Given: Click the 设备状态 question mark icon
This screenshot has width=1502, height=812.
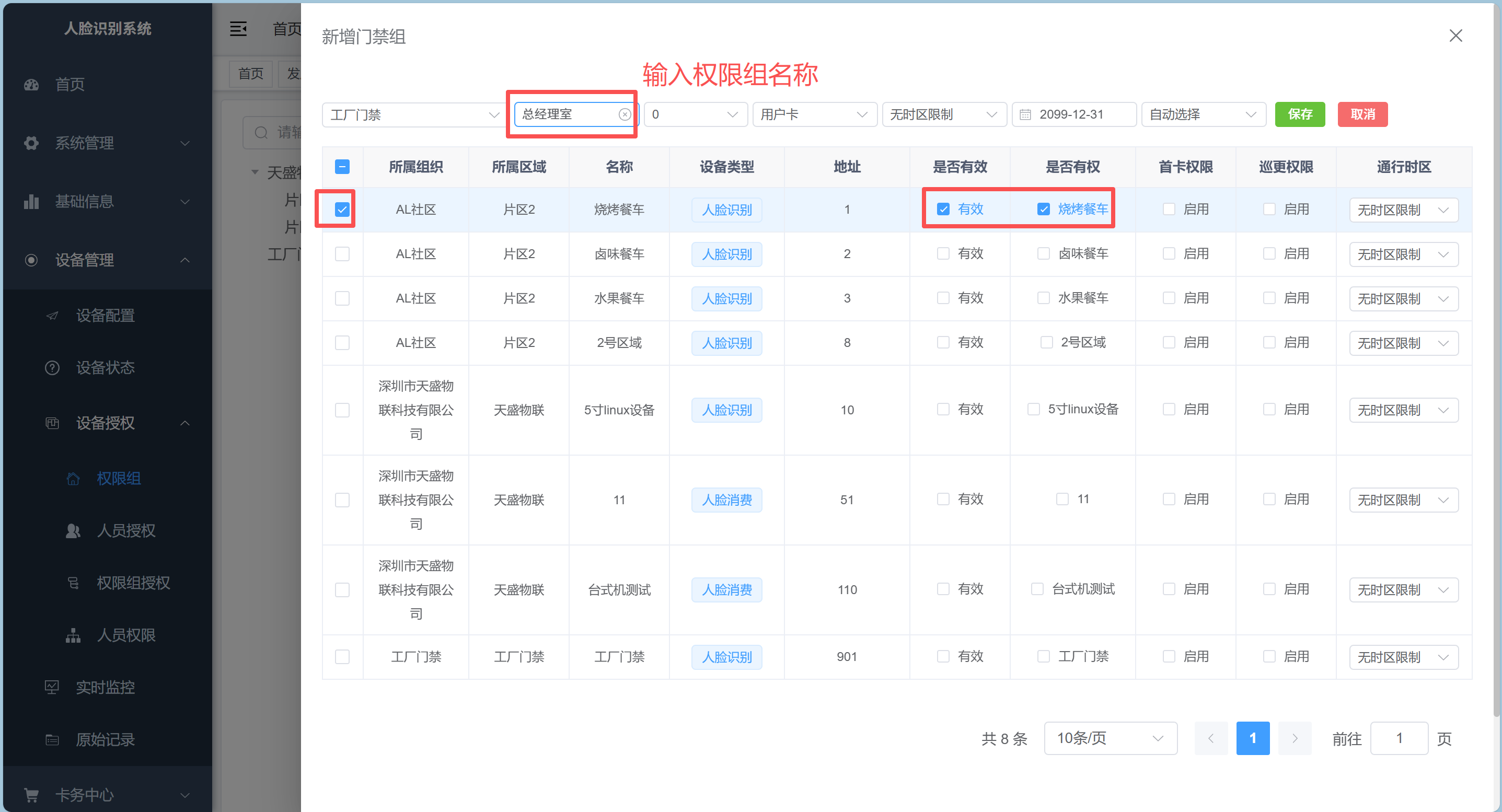Looking at the screenshot, I should pyautogui.click(x=52, y=368).
